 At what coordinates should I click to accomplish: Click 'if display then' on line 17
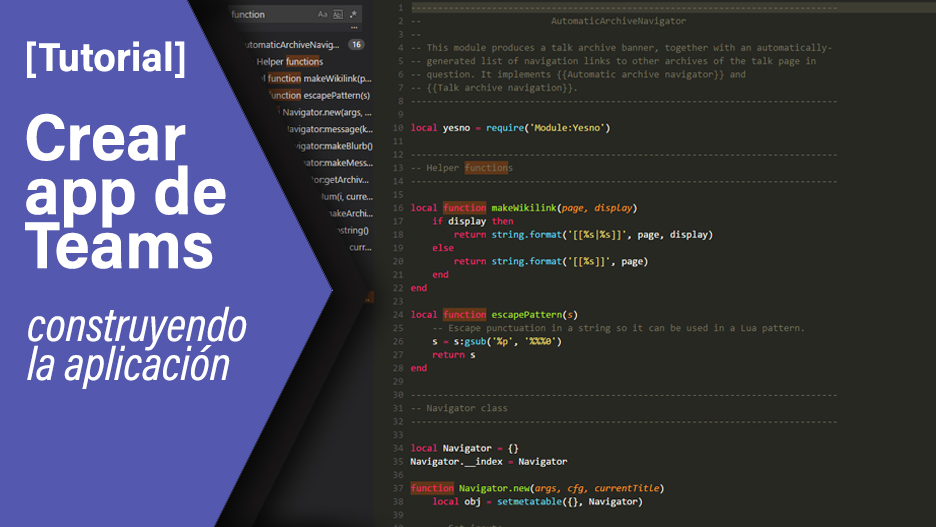coord(473,221)
